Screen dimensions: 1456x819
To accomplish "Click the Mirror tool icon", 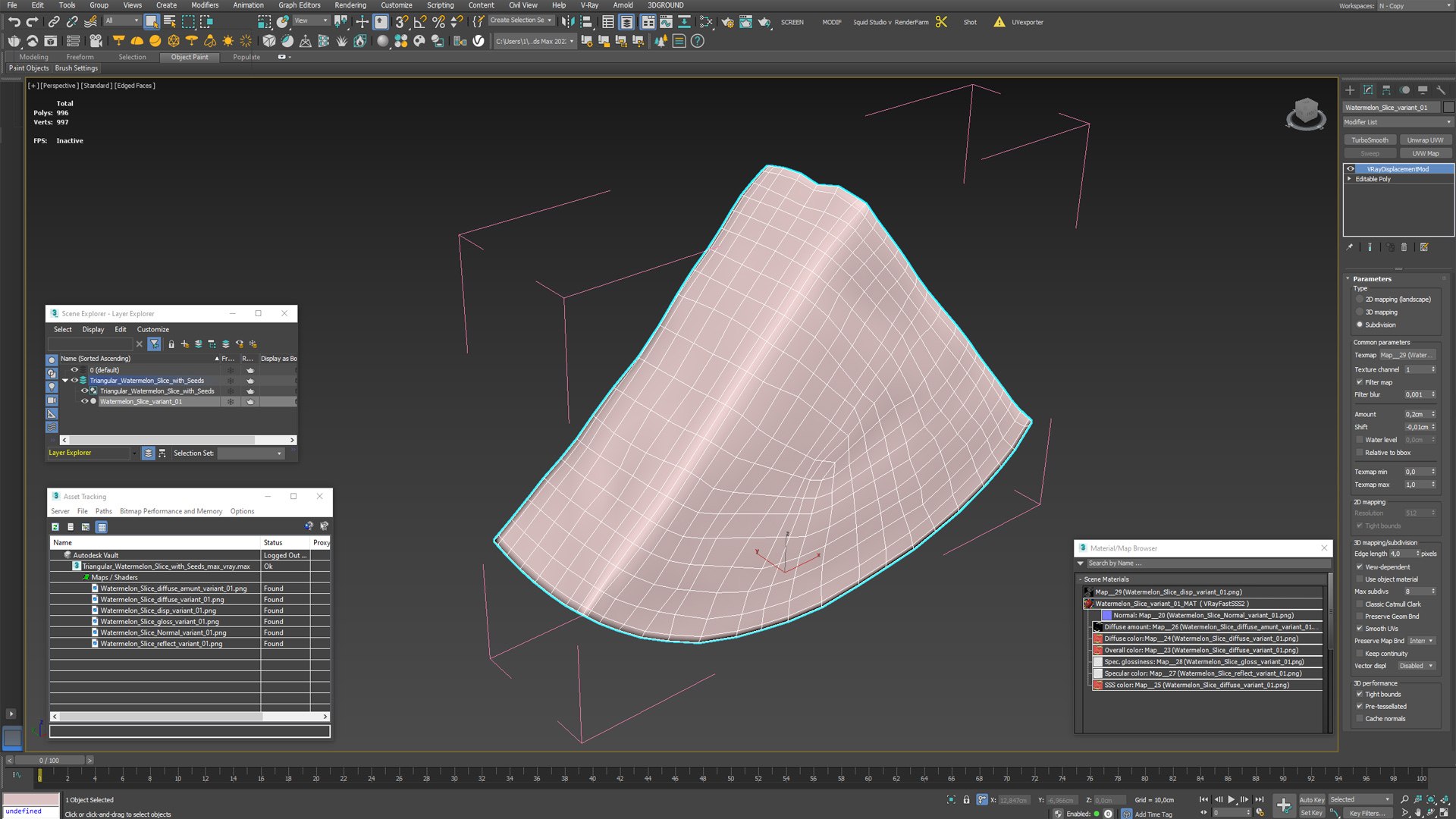I will pos(568,22).
